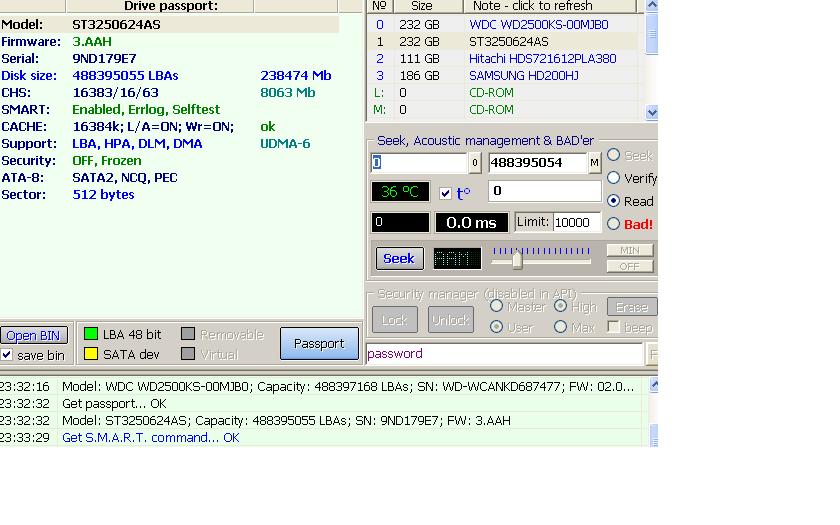Click the AAM display indicator

click(x=457, y=259)
